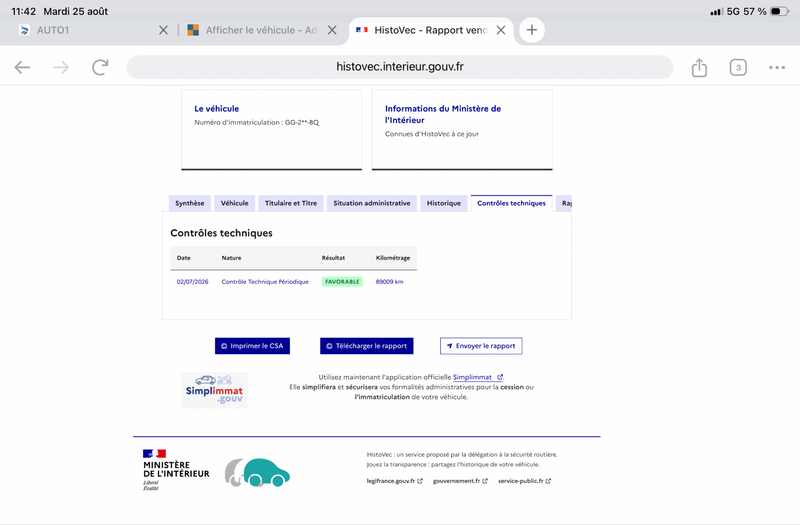Close the Afficher le véhicule tab
The height and width of the screenshot is (525, 800).
pyautogui.click(x=332, y=30)
